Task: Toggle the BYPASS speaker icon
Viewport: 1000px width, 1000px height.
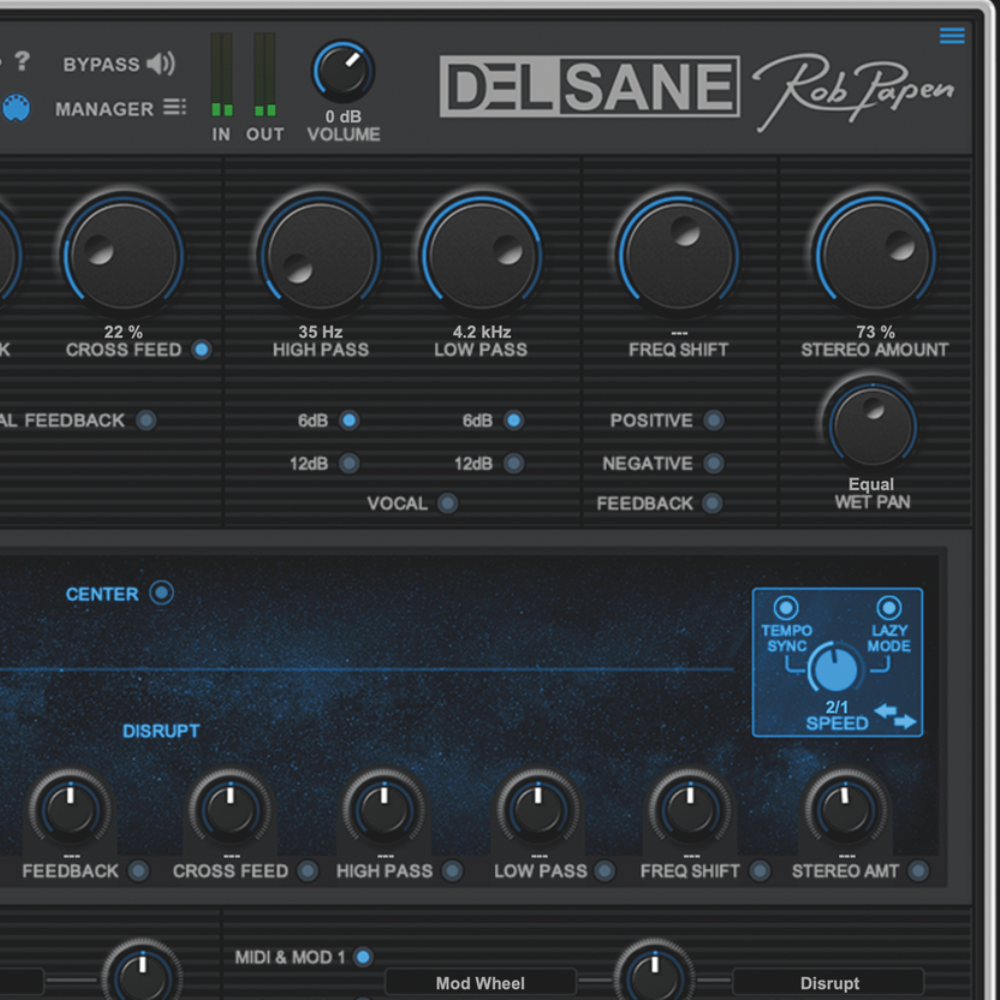Action: [161, 64]
